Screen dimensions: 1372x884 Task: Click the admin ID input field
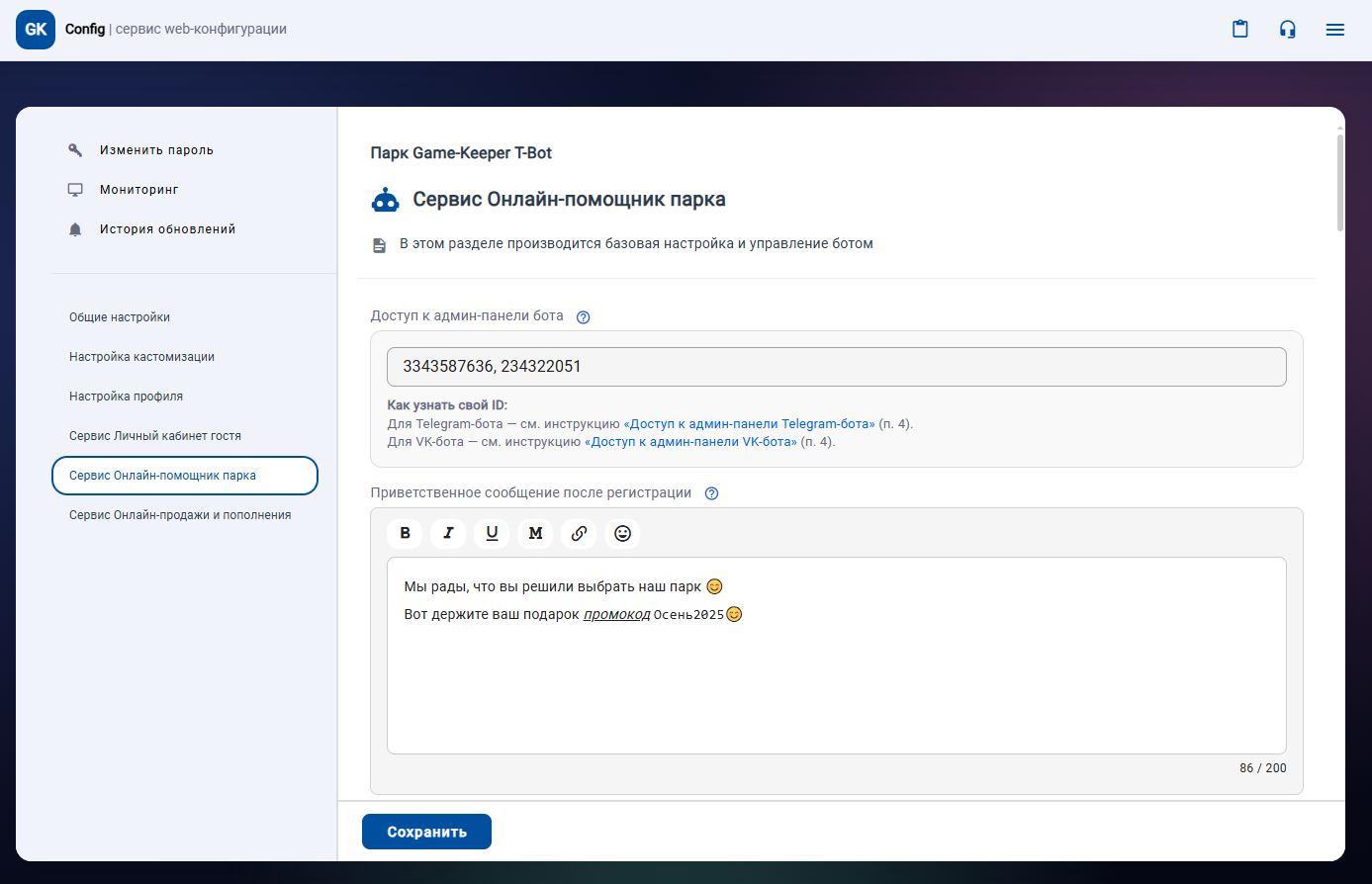836,367
